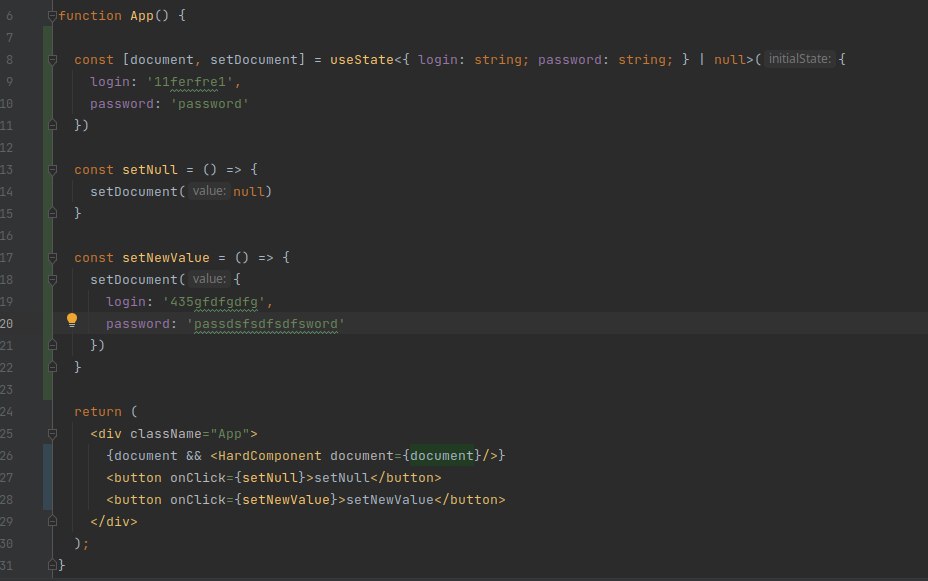The image size is (928, 581).
Task: Click line number 20 in gutter
Action: [7, 324]
